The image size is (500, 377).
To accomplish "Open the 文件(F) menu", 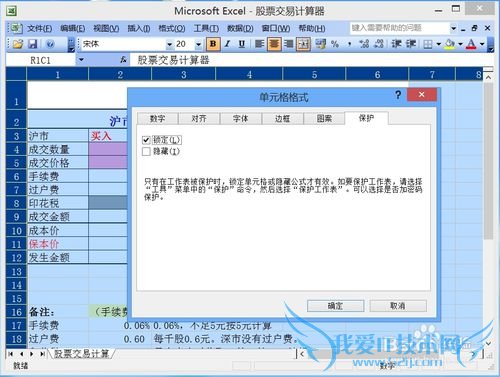I will [x=39, y=29].
